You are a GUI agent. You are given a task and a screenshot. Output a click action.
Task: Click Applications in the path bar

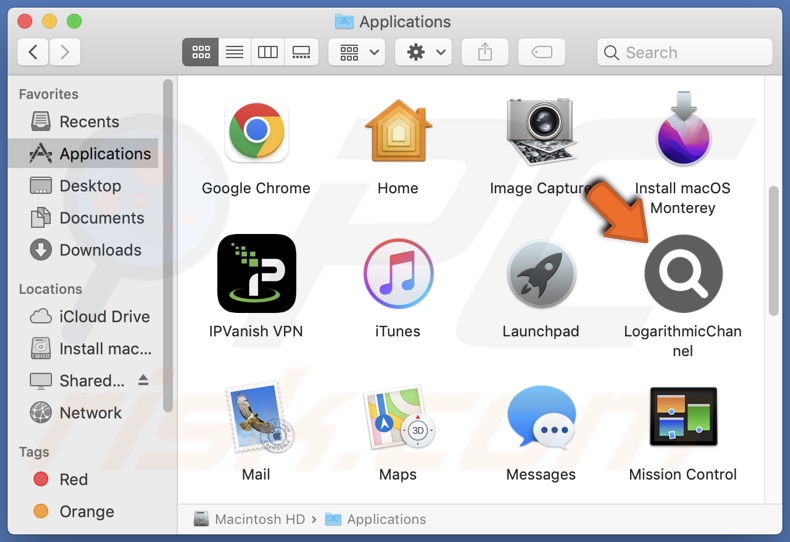pyautogui.click(x=376, y=519)
